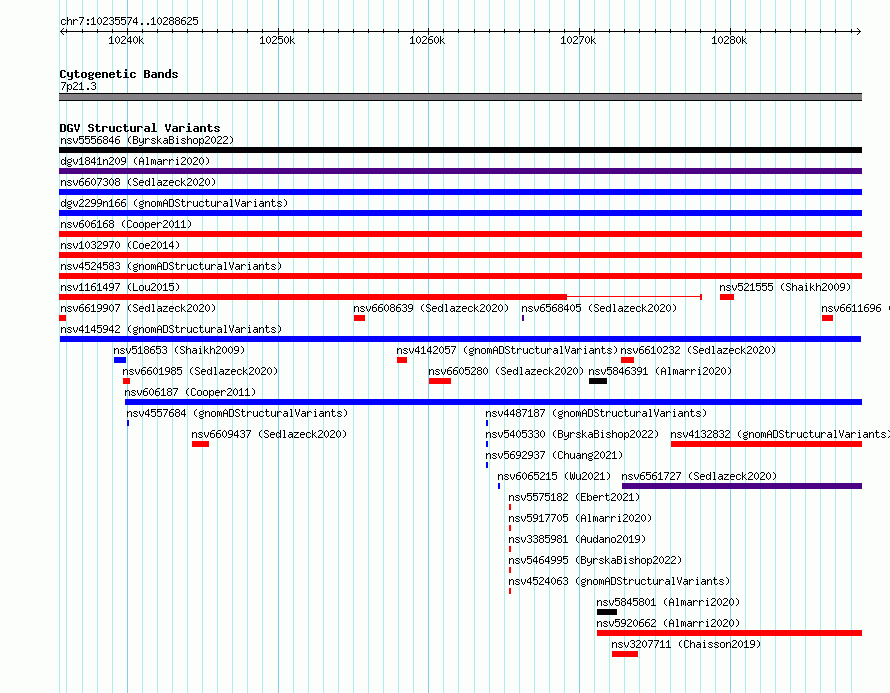Click the nsv6610232 (Sedlazeck2020) label
This screenshot has width=890, height=693.
click(698, 350)
